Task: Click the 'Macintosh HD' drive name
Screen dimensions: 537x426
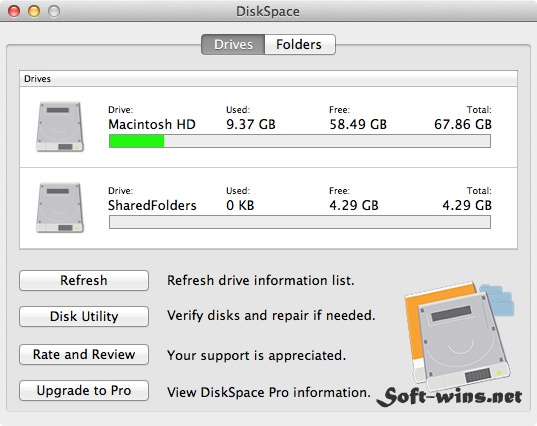Action: click(x=152, y=124)
